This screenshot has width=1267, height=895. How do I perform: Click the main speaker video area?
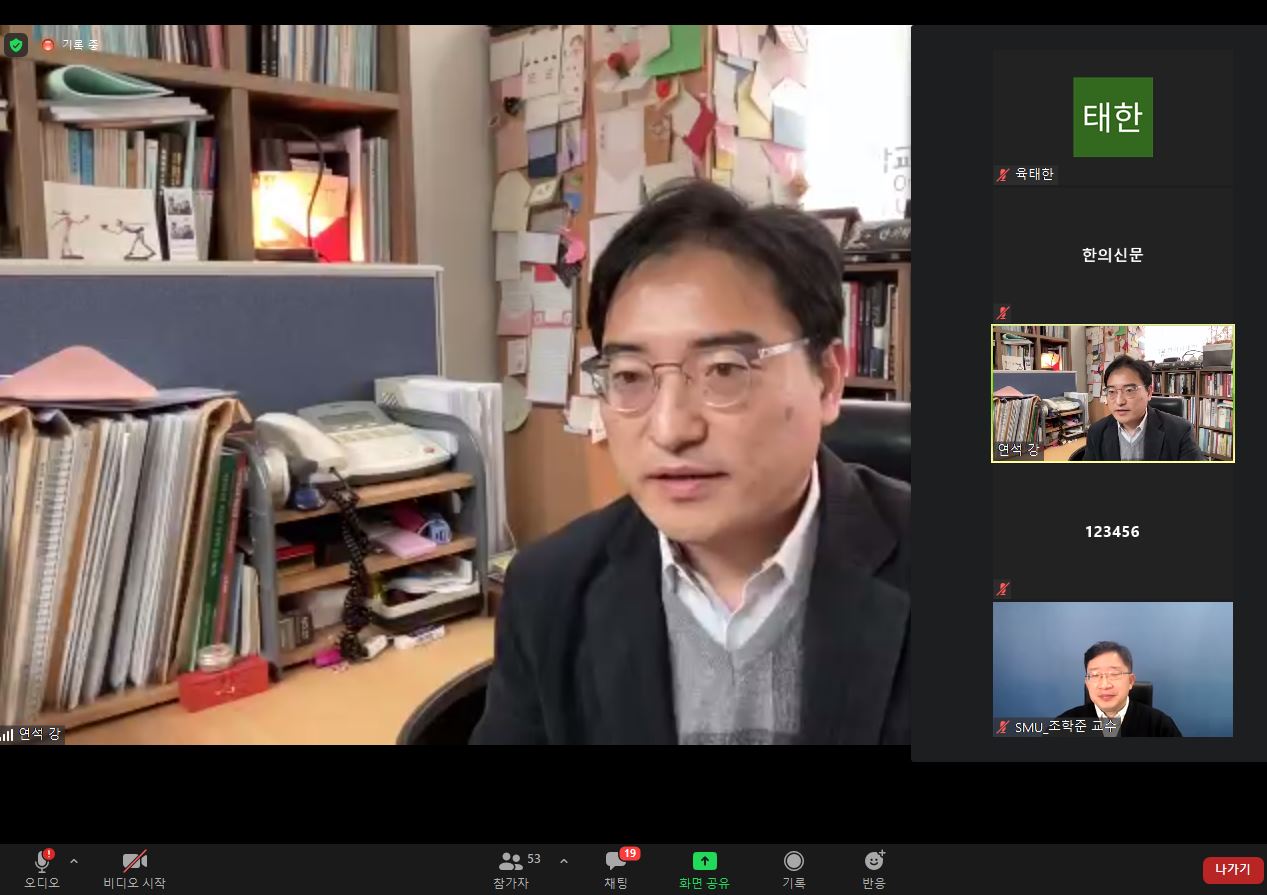pyautogui.click(x=455, y=400)
